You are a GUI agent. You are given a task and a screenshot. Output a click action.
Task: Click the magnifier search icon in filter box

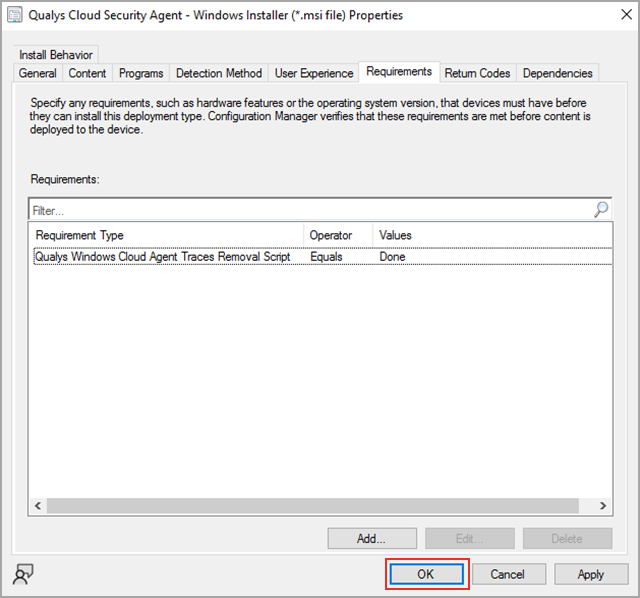tap(601, 210)
